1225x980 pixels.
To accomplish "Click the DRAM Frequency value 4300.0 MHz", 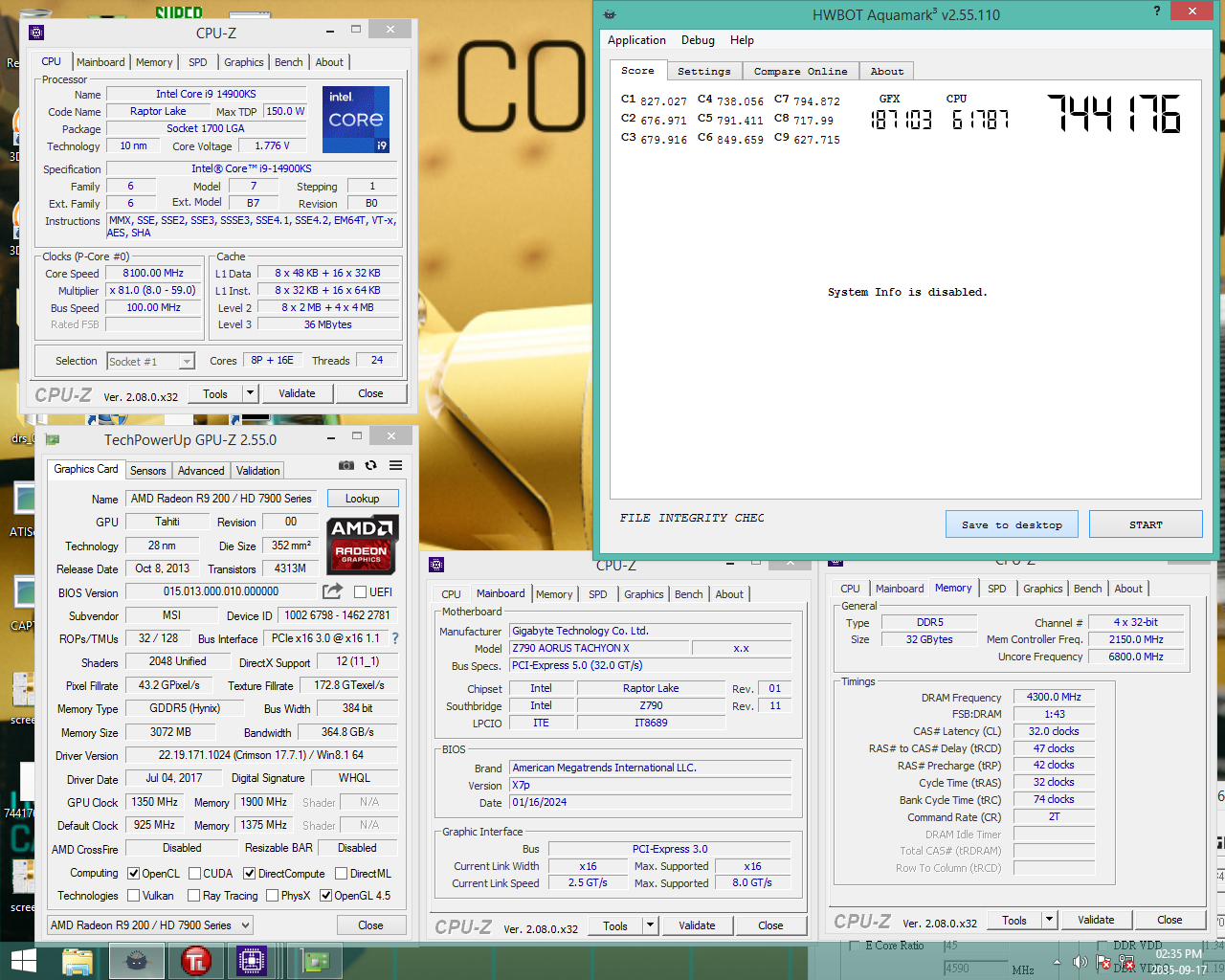I will coord(1054,697).
